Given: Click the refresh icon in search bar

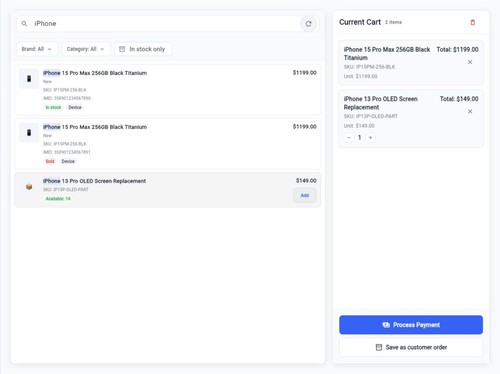Looking at the screenshot, I should coord(308,24).
